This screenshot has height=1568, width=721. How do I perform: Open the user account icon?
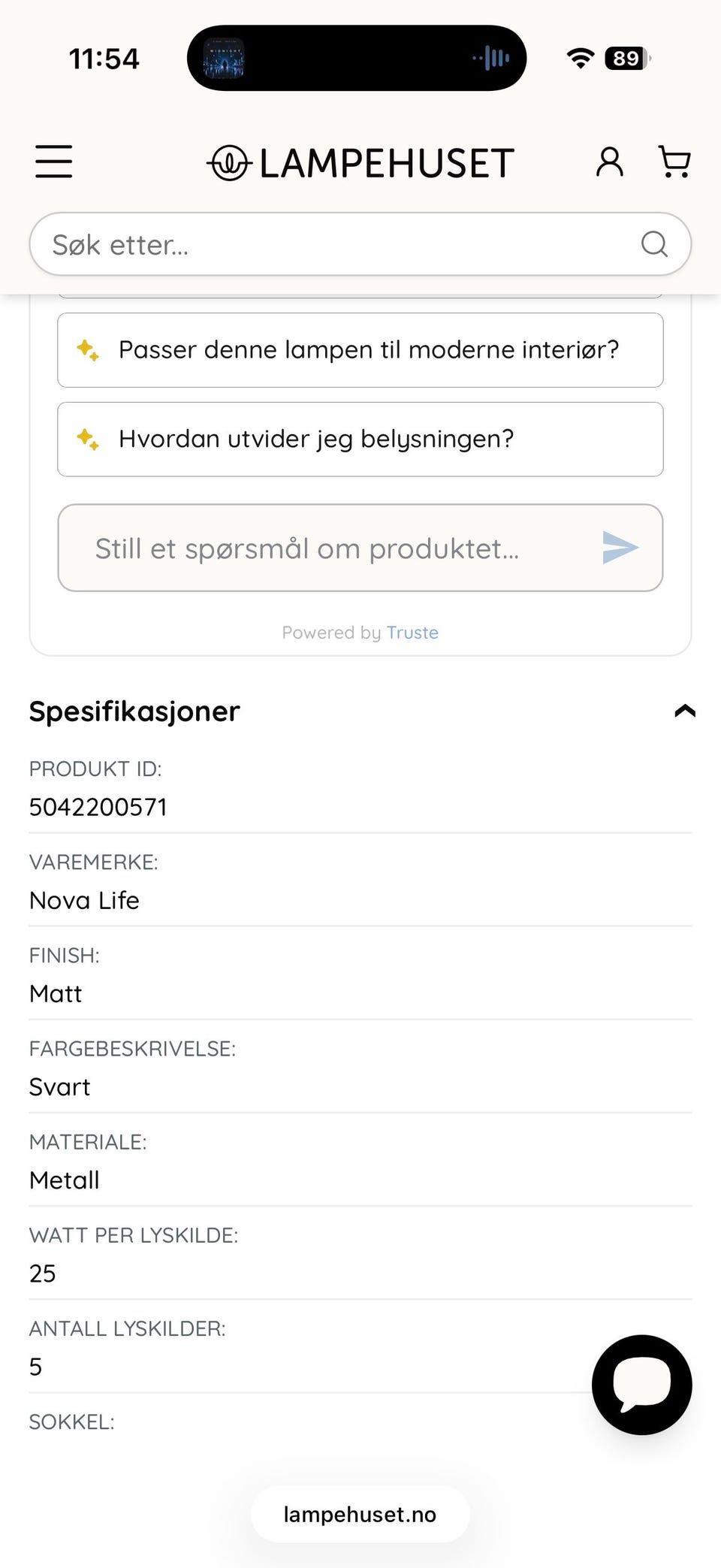(x=610, y=162)
